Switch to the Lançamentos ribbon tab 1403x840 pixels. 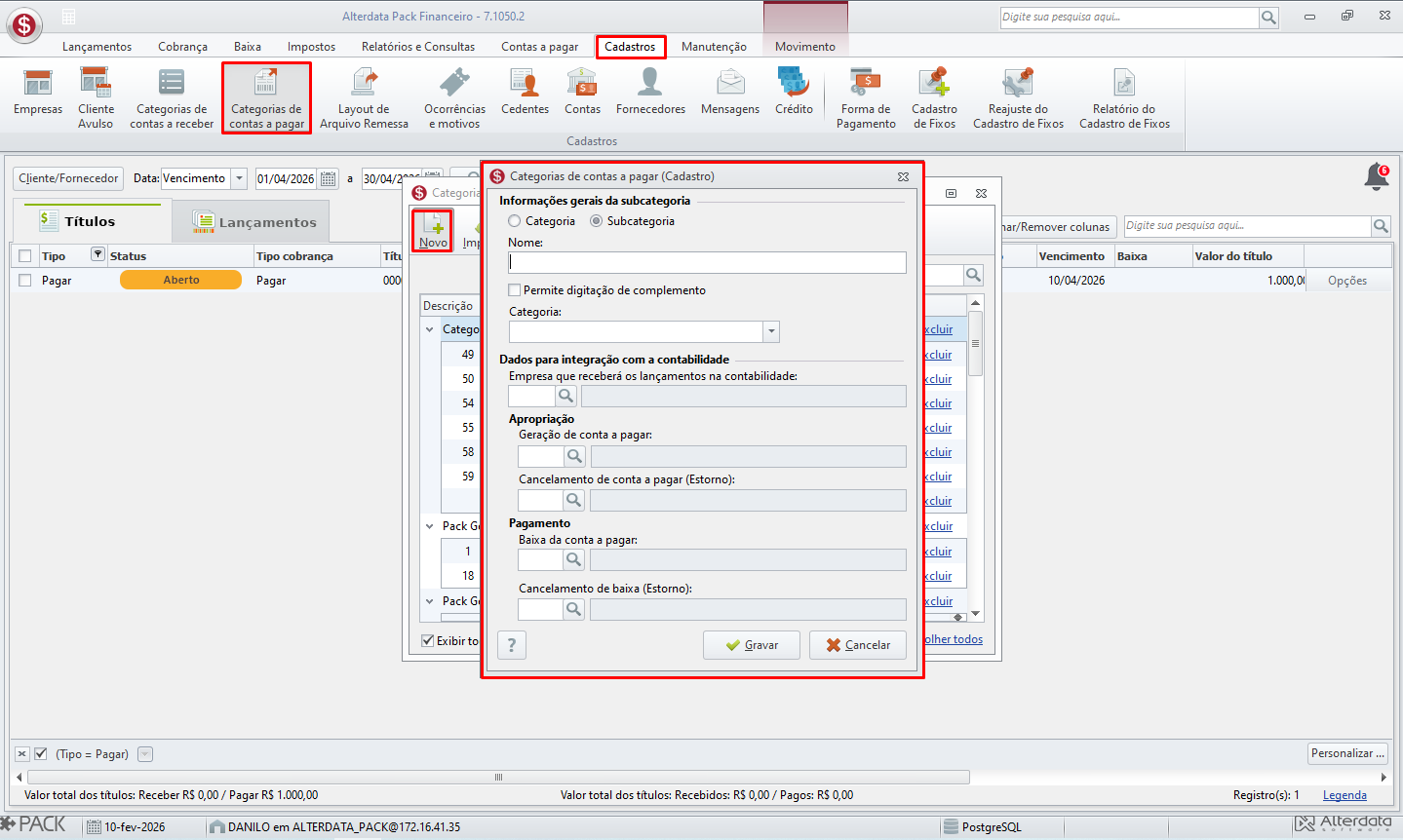coord(97,47)
